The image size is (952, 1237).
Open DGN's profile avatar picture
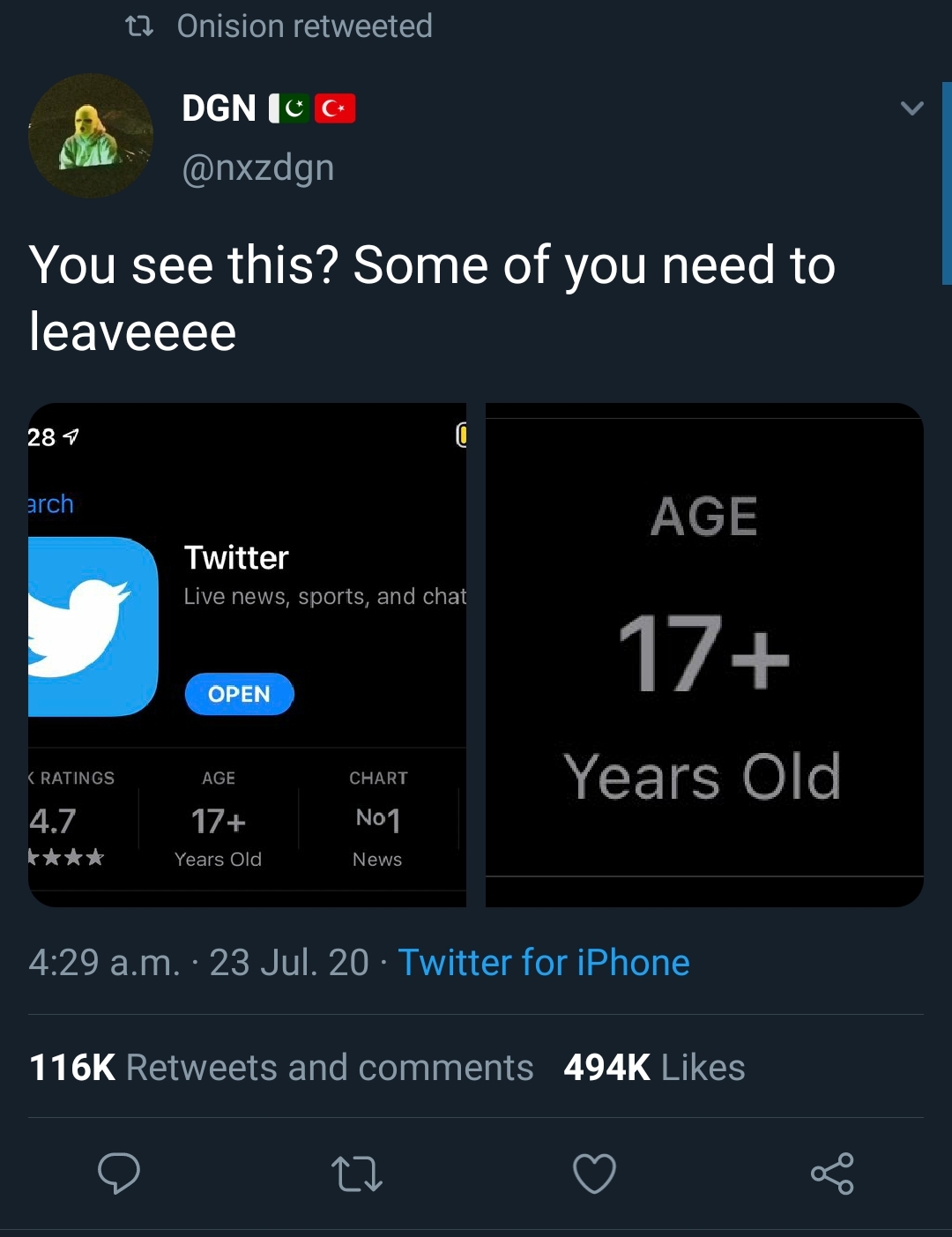click(91, 136)
